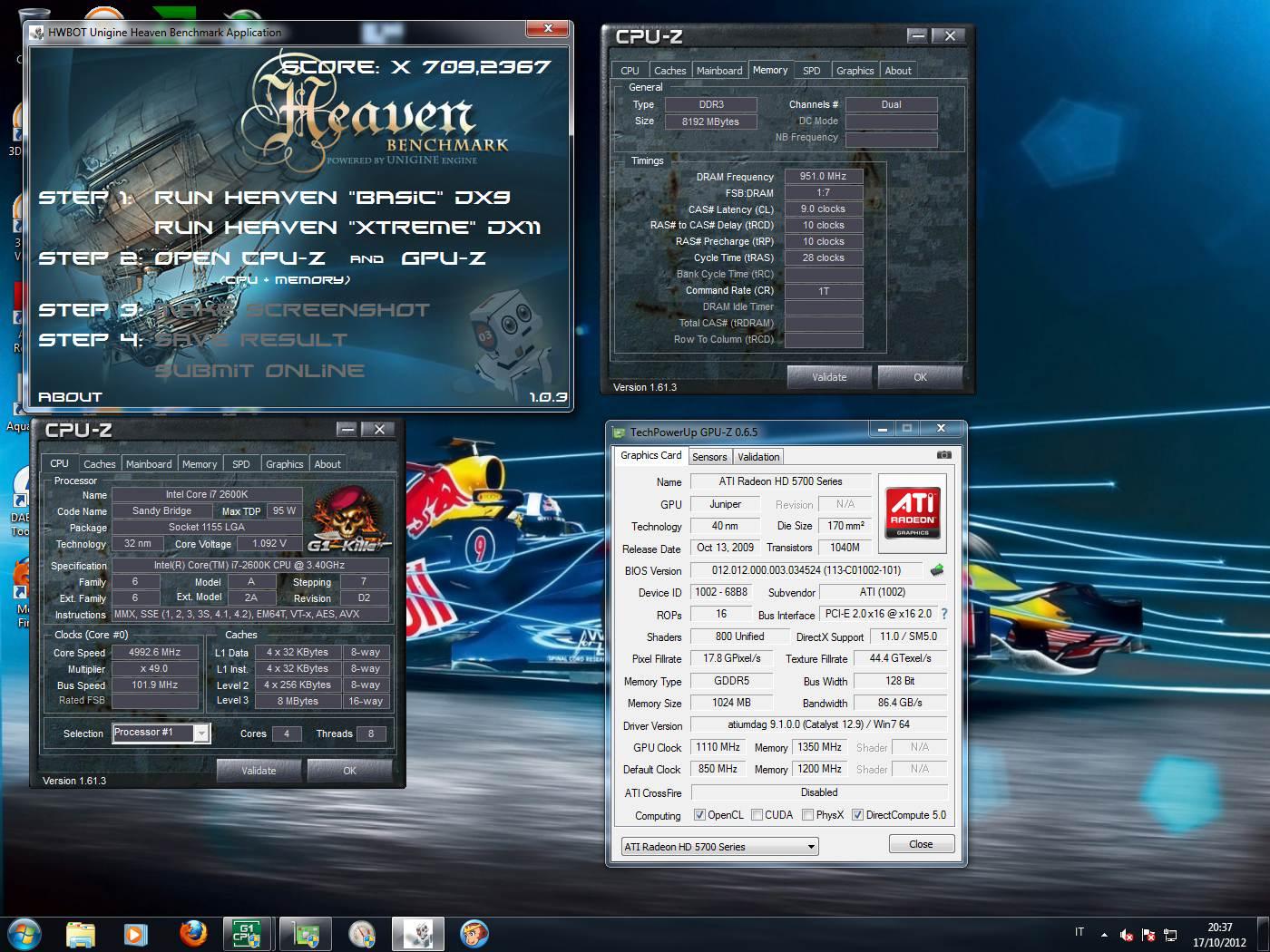Launch Windows Media Player from the taskbar
Screen dimensions: 1270x952
click(136, 933)
